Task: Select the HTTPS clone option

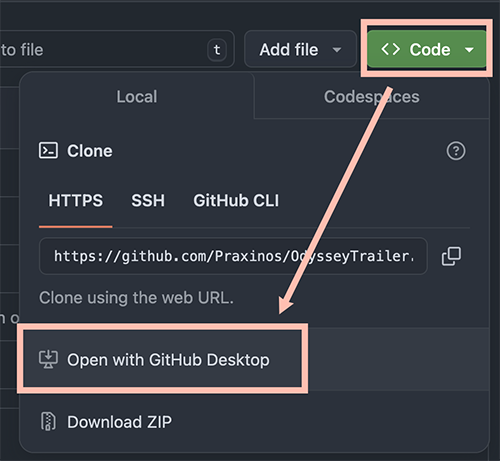Action: pyautogui.click(x=76, y=201)
